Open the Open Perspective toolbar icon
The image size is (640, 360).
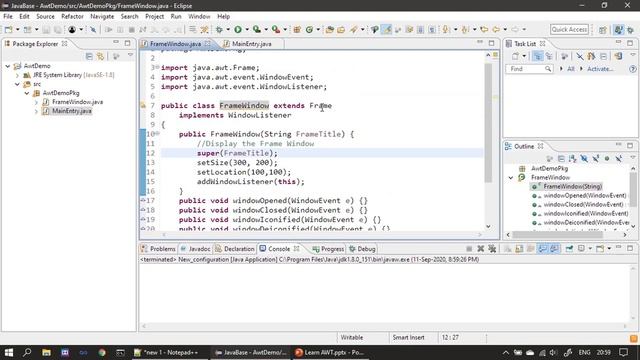coord(603,30)
